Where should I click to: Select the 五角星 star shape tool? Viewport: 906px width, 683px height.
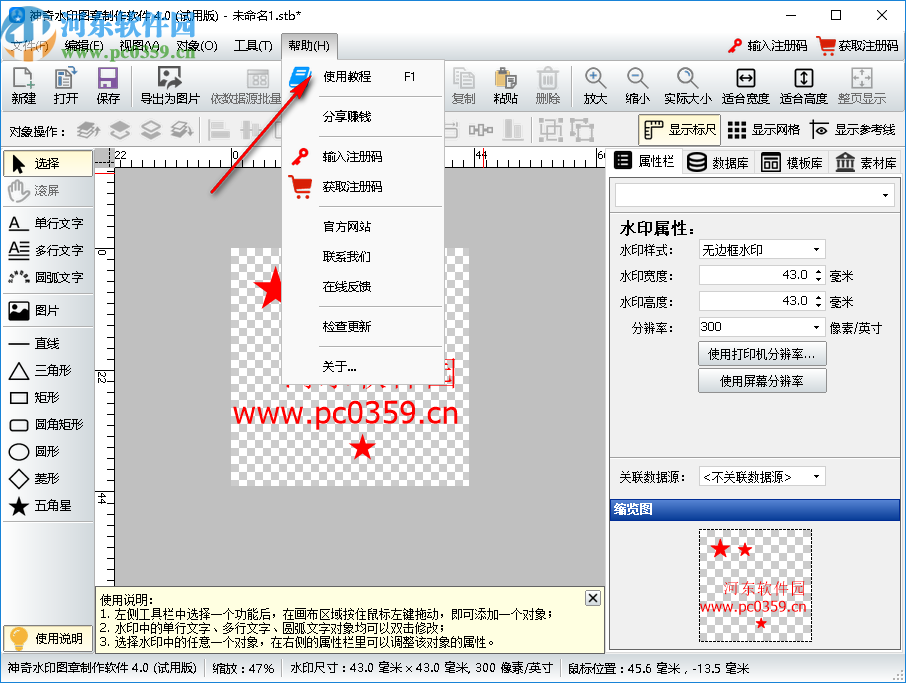(47, 505)
